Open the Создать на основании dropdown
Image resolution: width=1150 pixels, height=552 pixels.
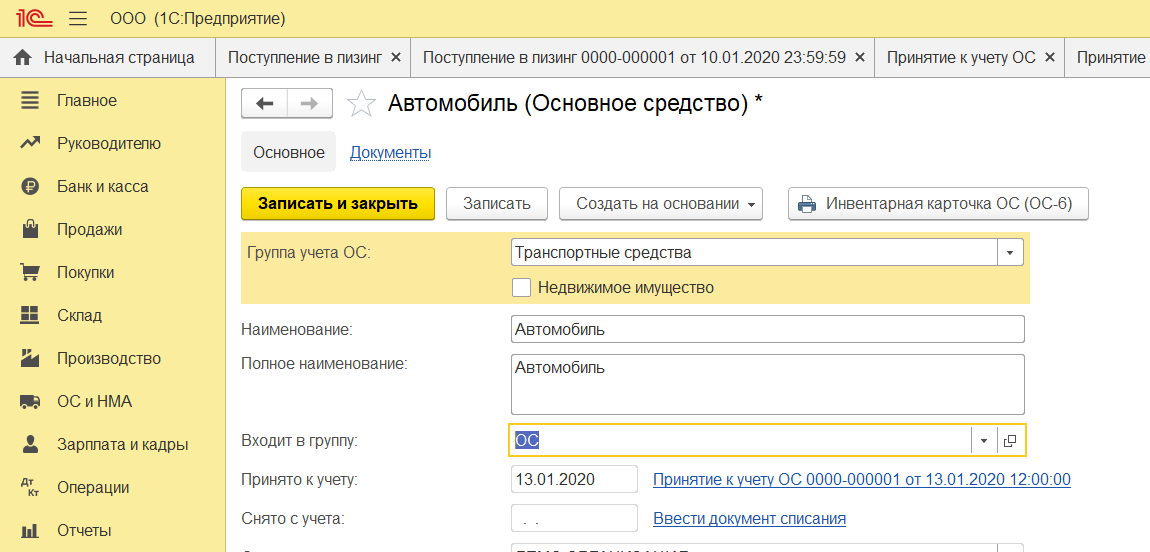click(x=660, y=203)
